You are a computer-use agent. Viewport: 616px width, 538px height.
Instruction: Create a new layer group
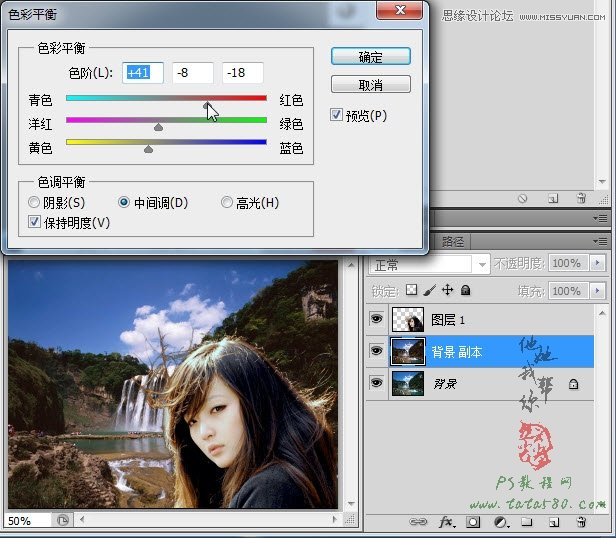pos(526,522)
